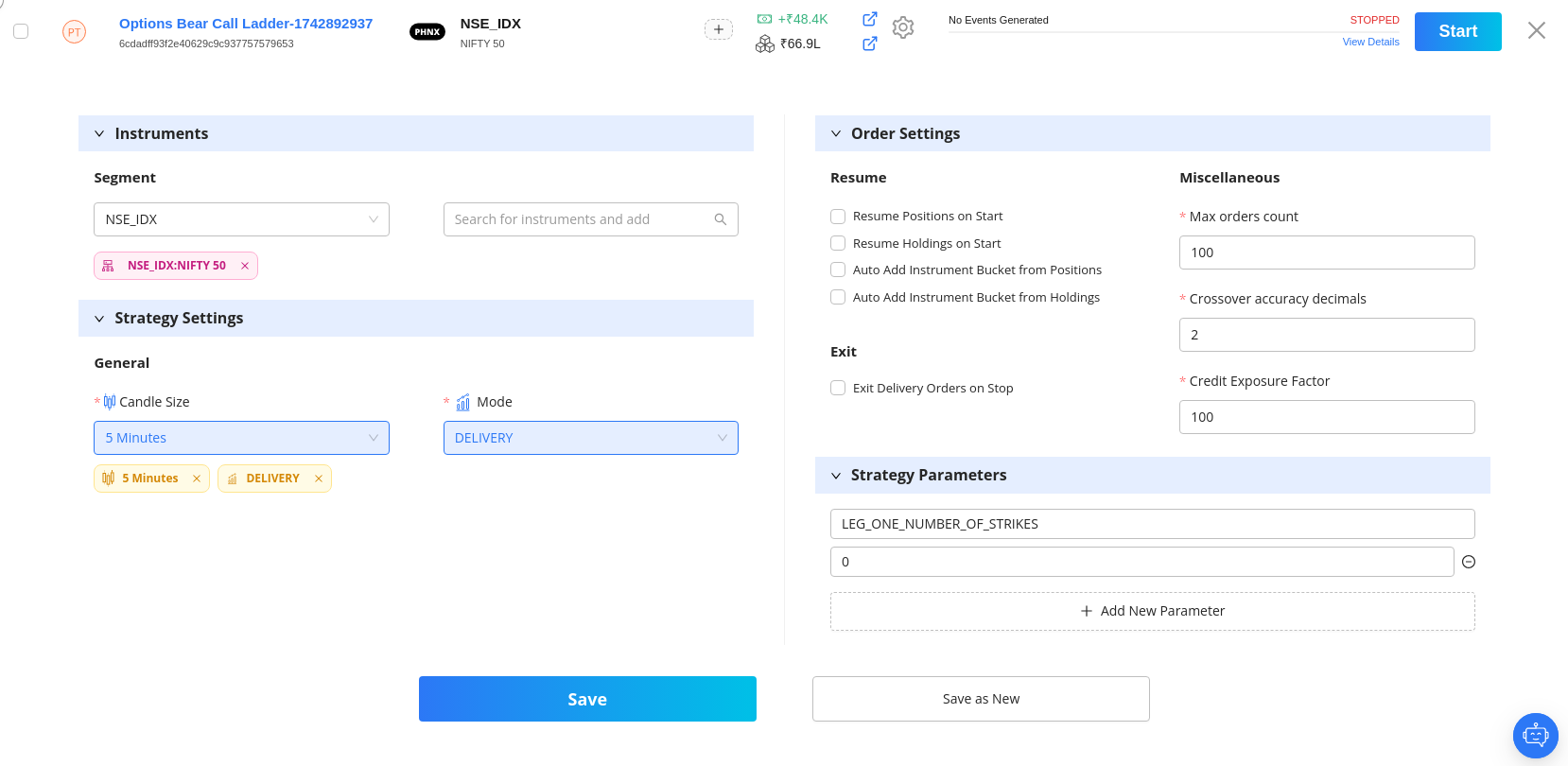Open the Mode dropdown showing DELIVERY
This screenshot has height=766, width=1568.
coord(590,438)
